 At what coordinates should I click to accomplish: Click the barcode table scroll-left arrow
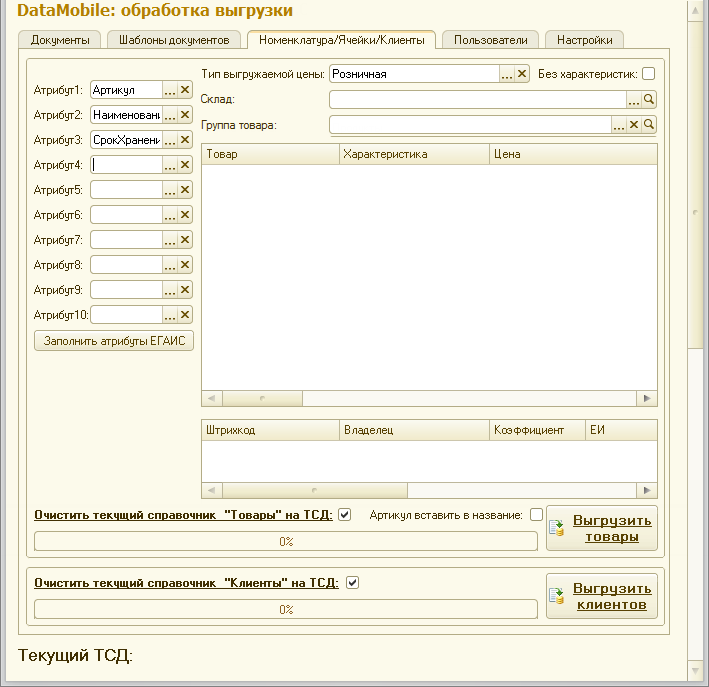212,490
